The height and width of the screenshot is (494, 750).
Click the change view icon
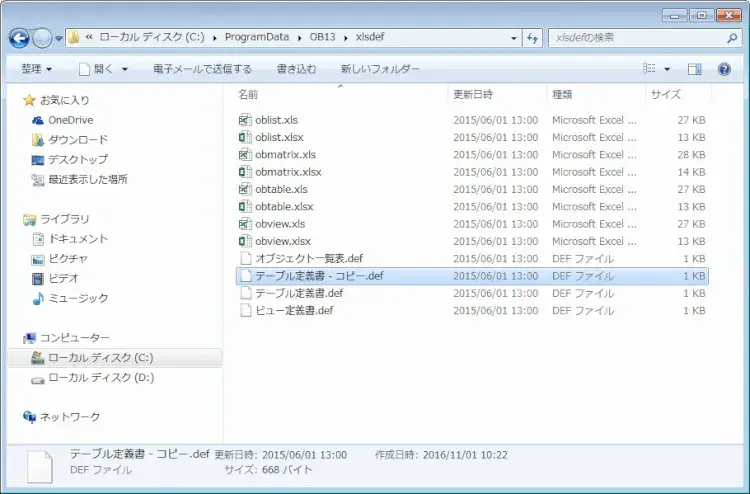tap(649, 69)
